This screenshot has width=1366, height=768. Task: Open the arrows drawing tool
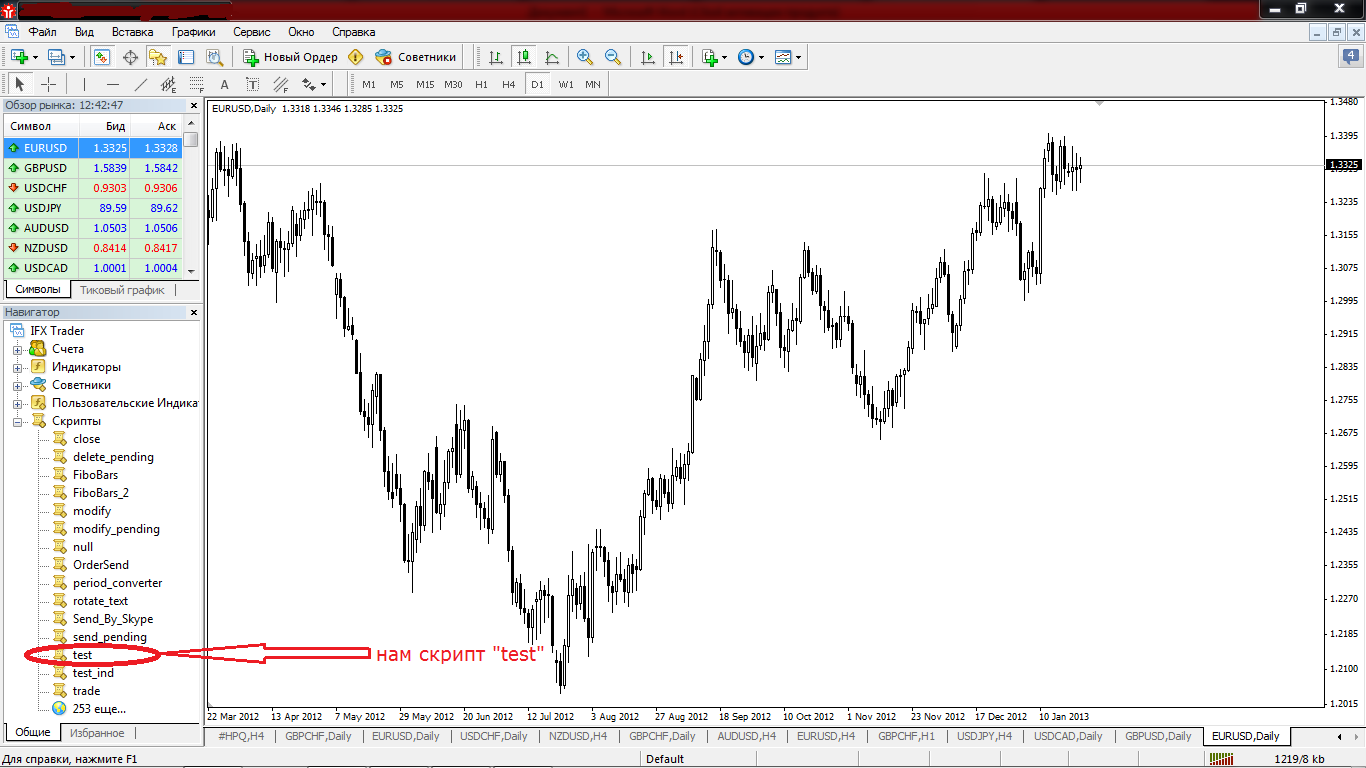coord(309,85)
